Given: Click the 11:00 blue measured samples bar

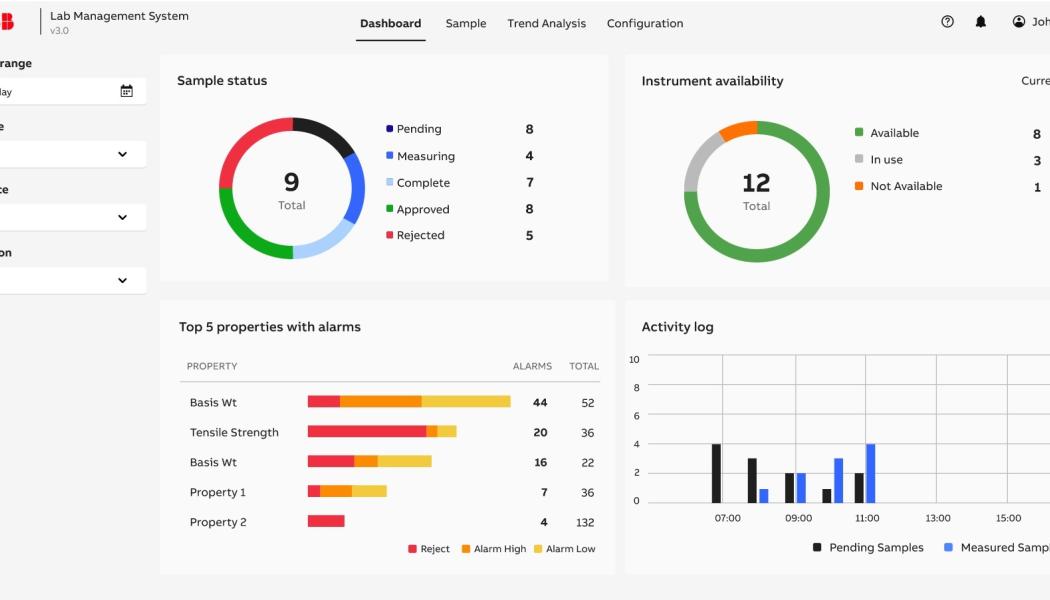Looking at the screenshot, I should tap(871, 473).
